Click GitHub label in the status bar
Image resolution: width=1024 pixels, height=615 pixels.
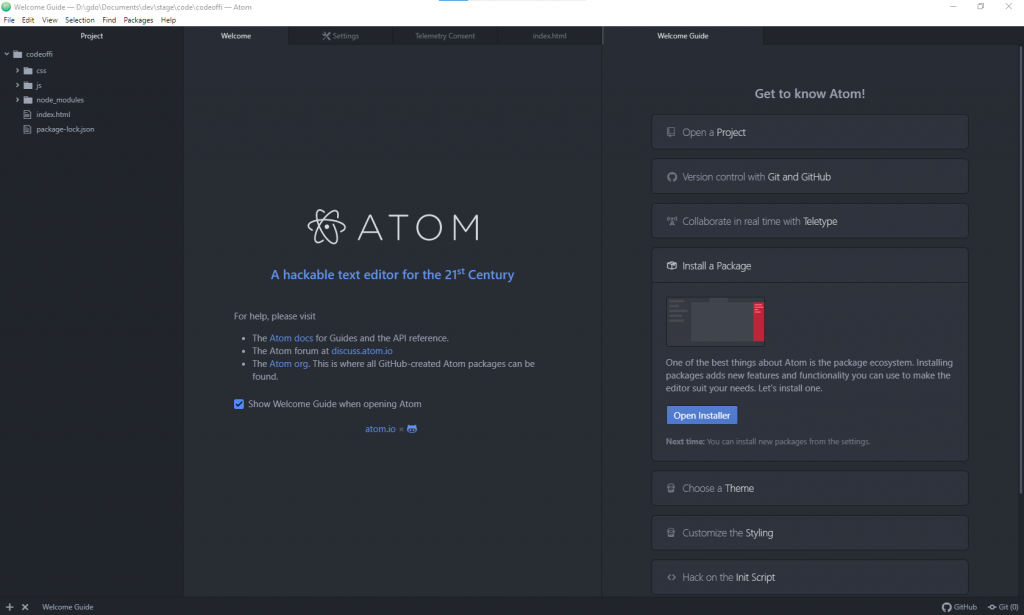[x=965, y=607]
